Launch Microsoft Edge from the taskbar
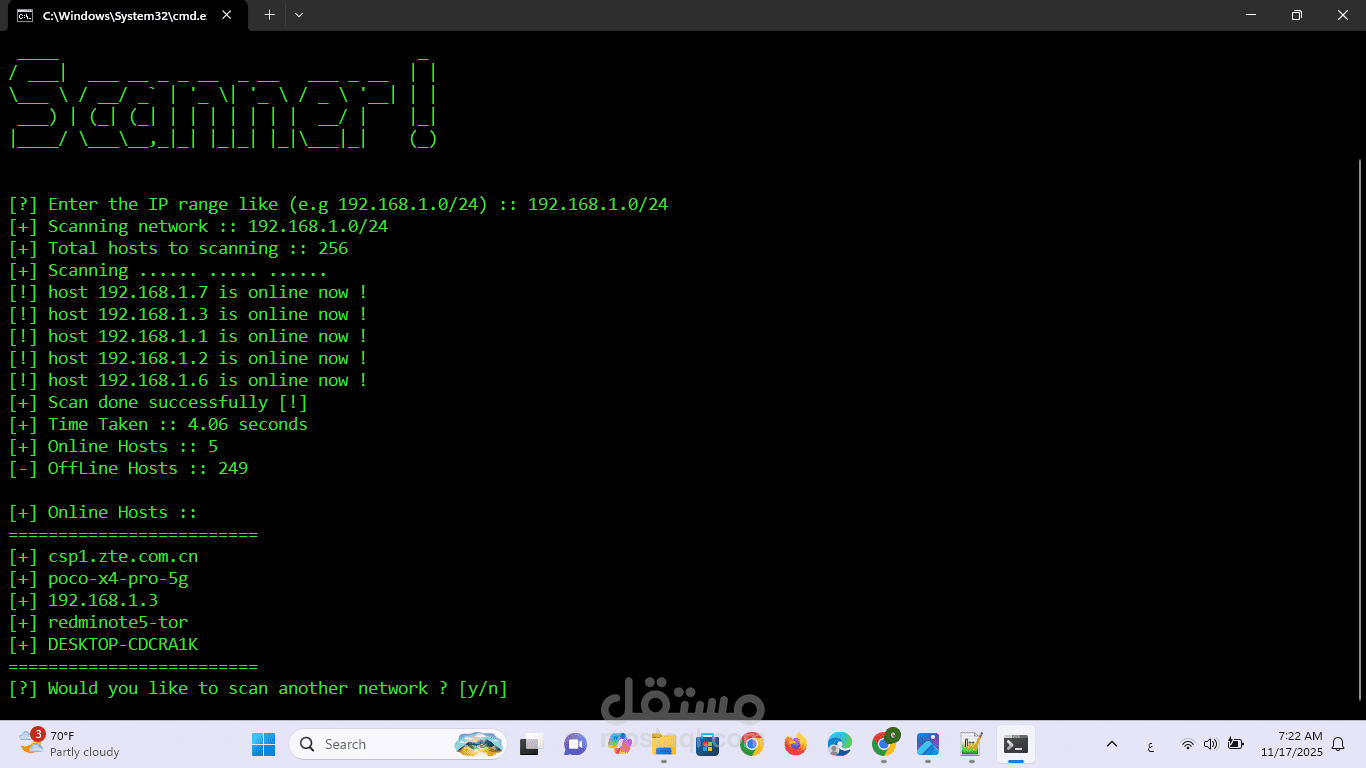Viewport: 1366px width, 768px height. coord(840,744)
